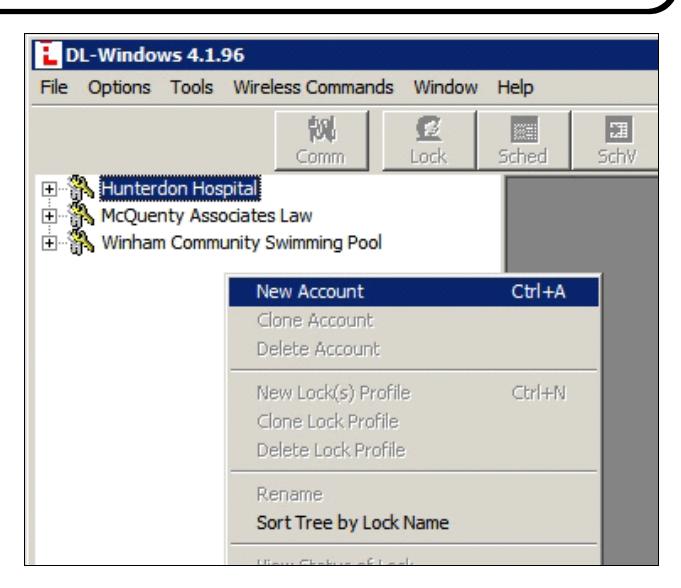Choose New Account from context menu
The width and height of the screenshot is (681, 588).
point(413,292)
